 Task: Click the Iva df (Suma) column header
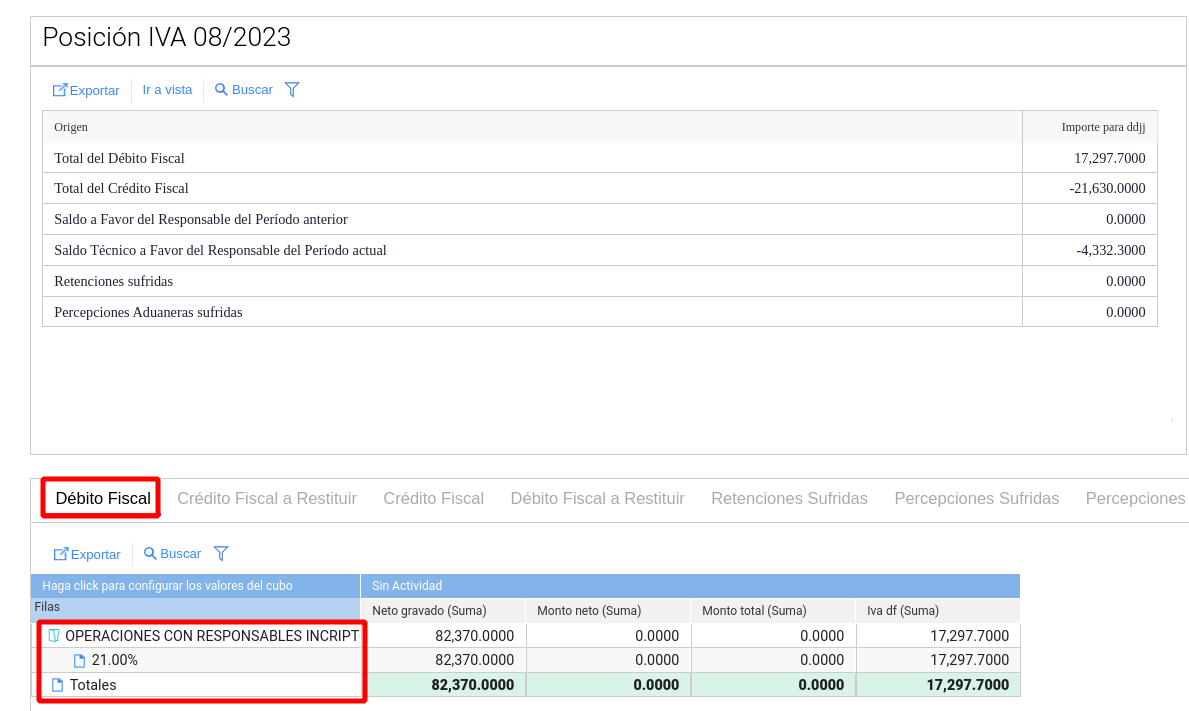(x=903, y=611)
